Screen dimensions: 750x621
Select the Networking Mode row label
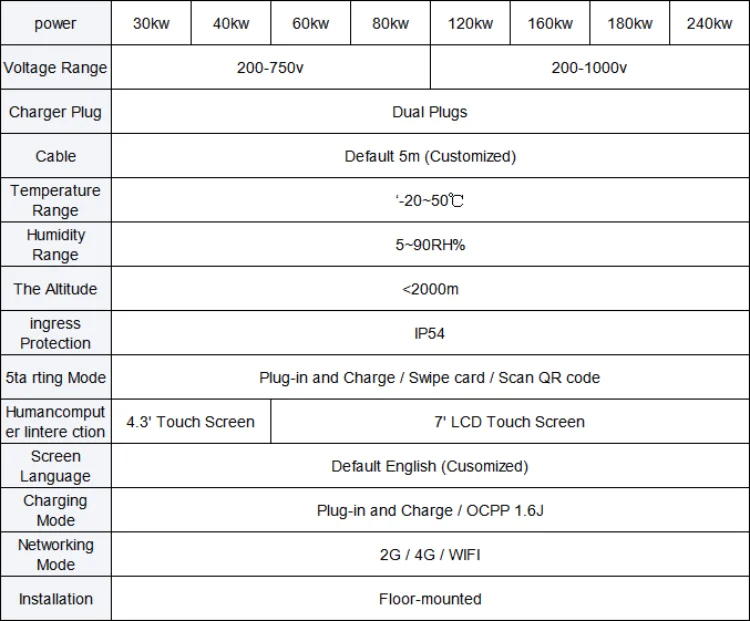point(55,554)
